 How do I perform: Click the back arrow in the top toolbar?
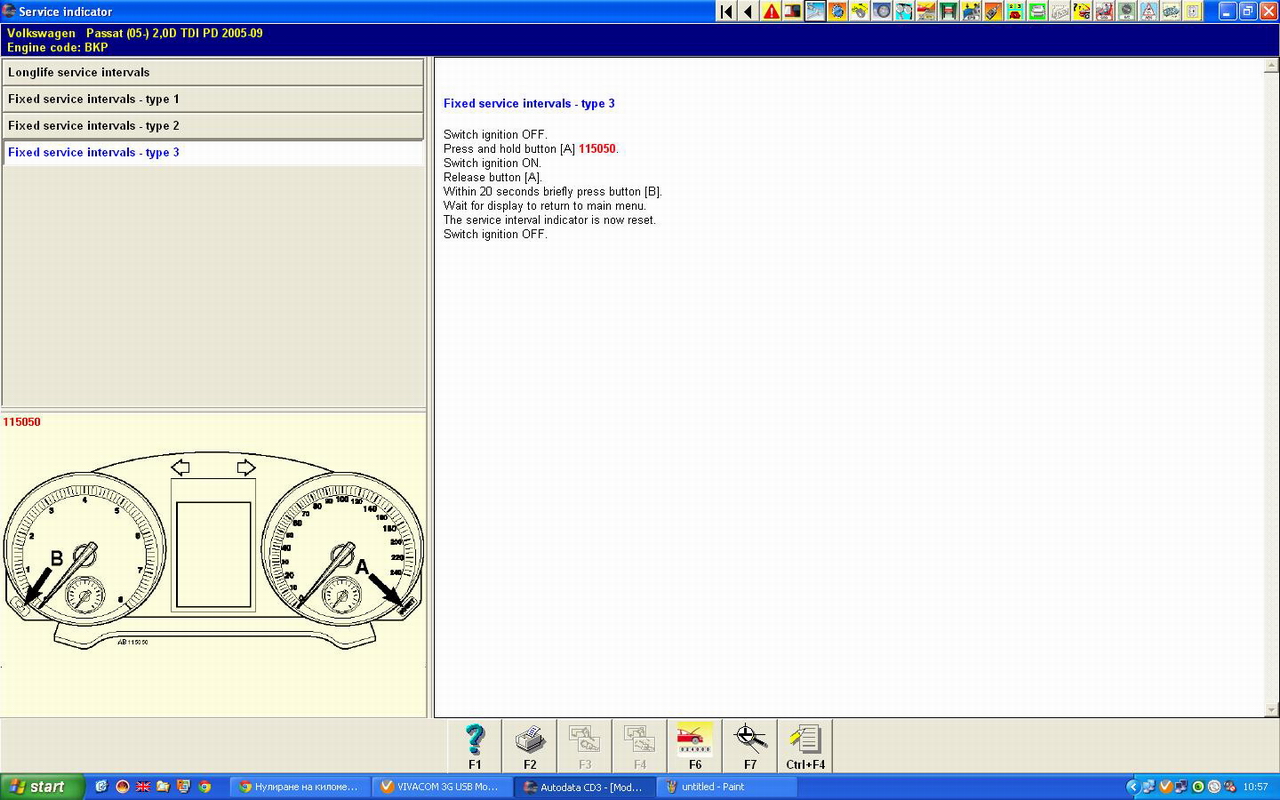click(x=749, y=11)
